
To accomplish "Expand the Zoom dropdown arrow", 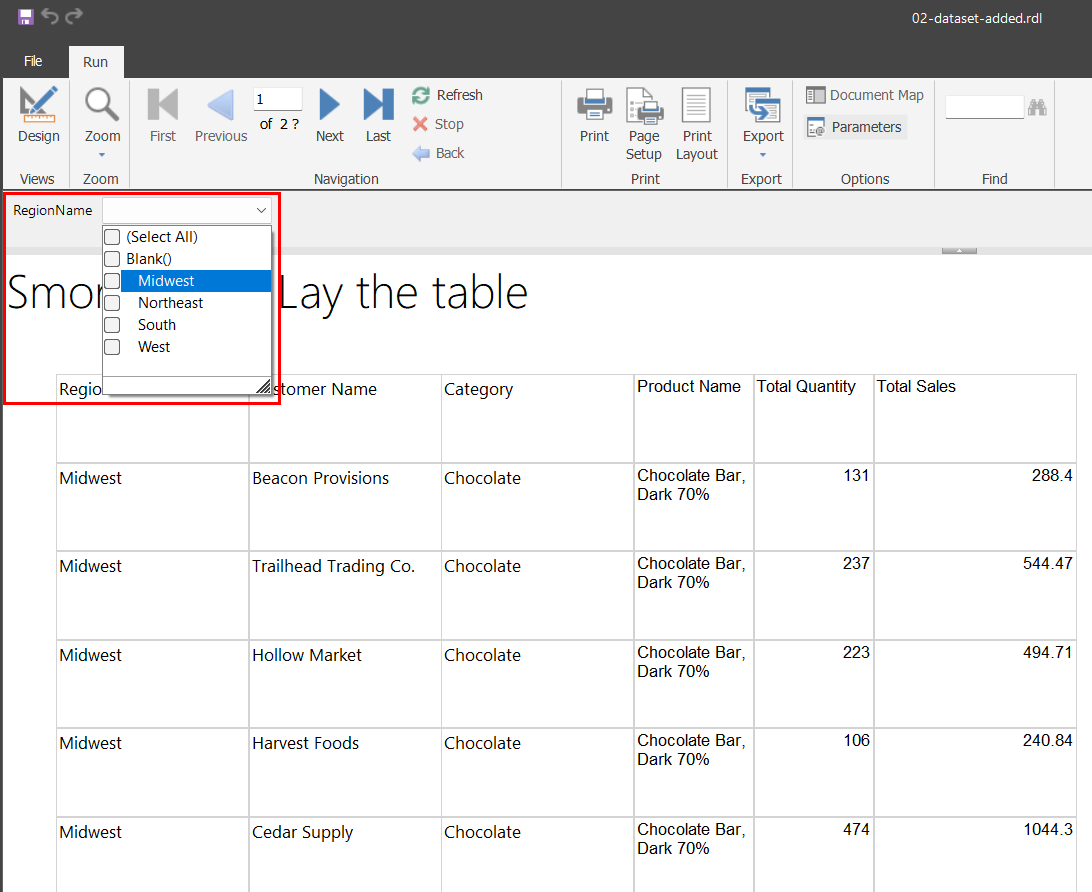I will click(x=102, y=155).
